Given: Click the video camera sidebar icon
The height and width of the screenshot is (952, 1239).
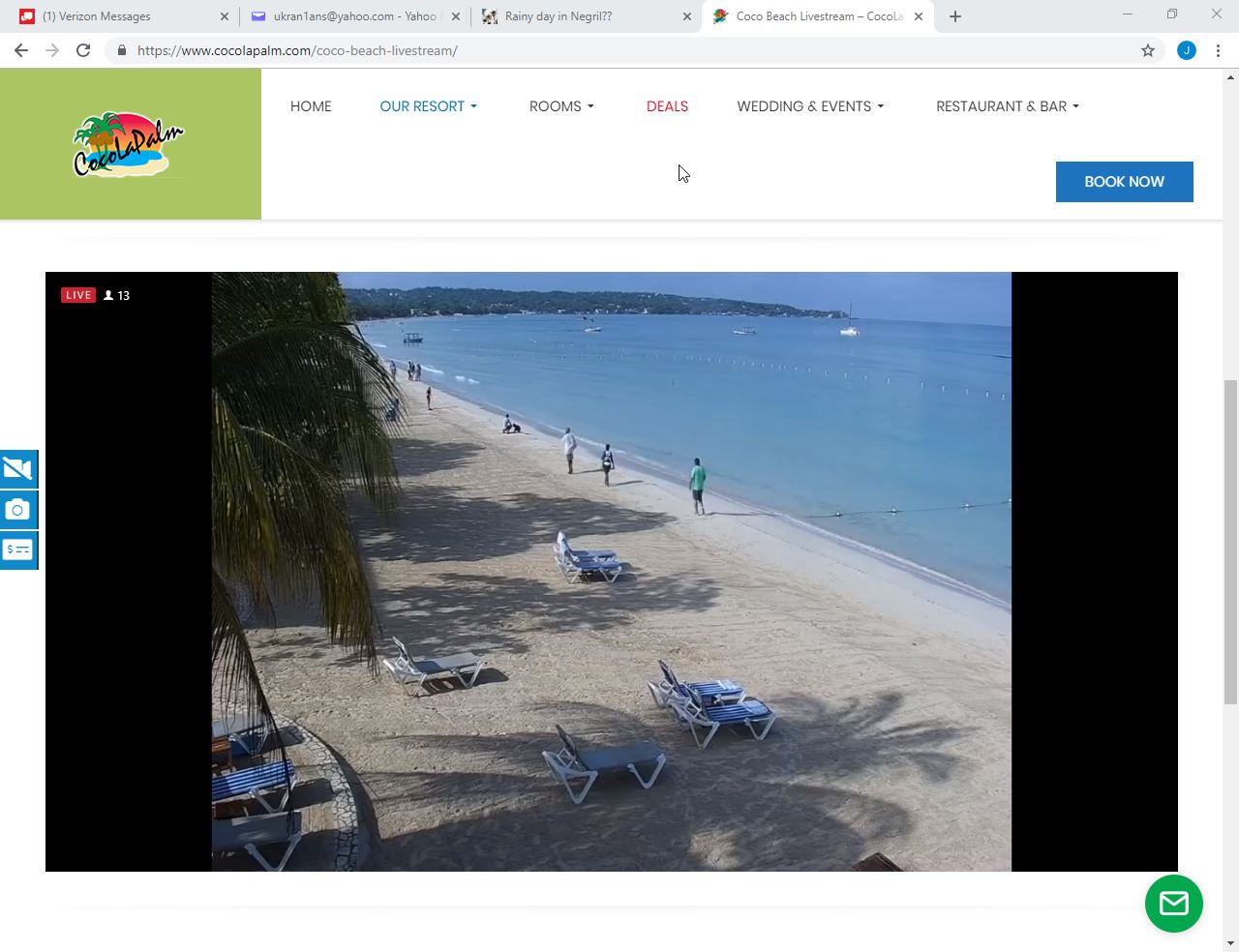Looking at the screenshot, I should (18, 469).
